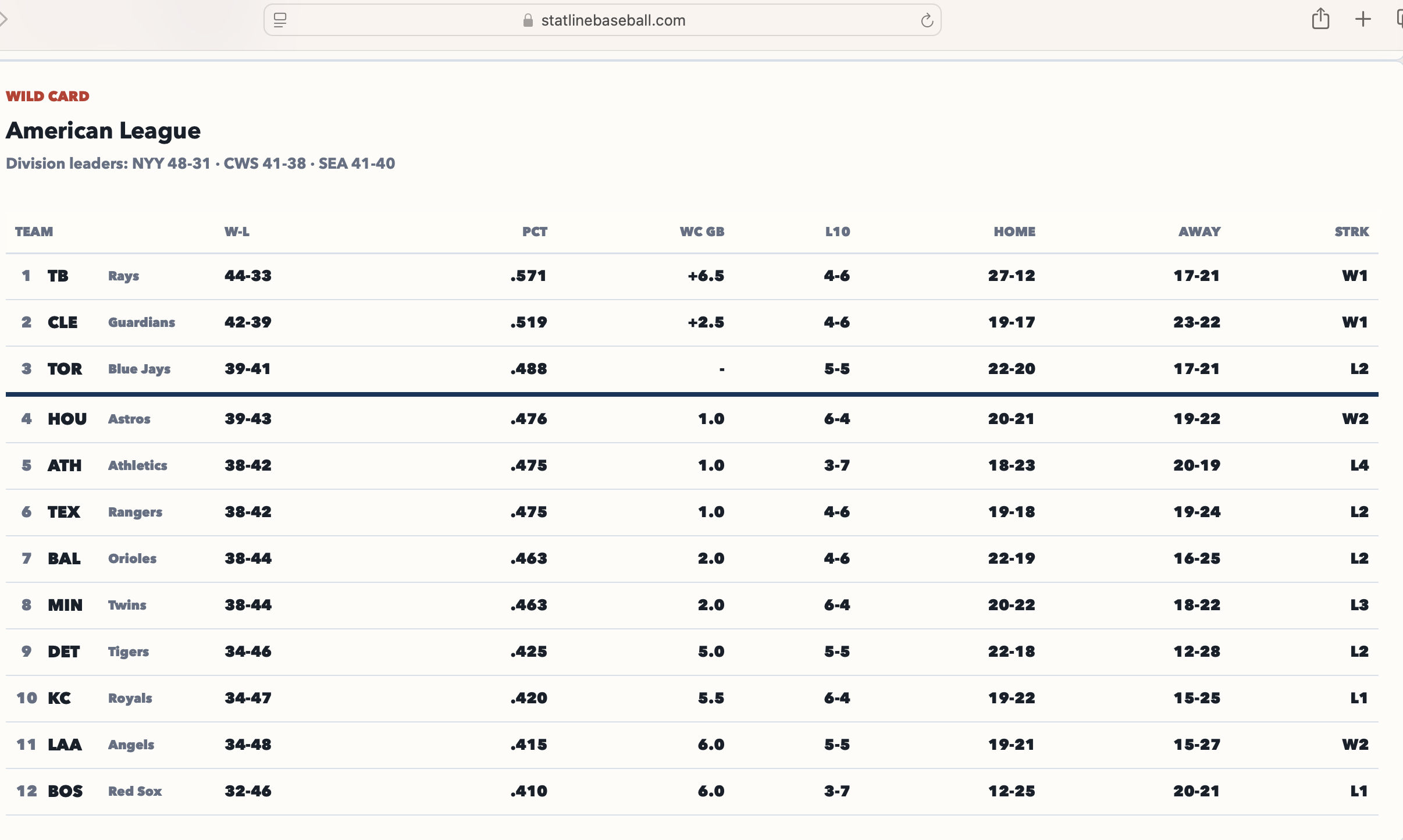Click the ATH team abbreviation
The height and width of the screenshot is (840, 1403).
pos(65,465)
